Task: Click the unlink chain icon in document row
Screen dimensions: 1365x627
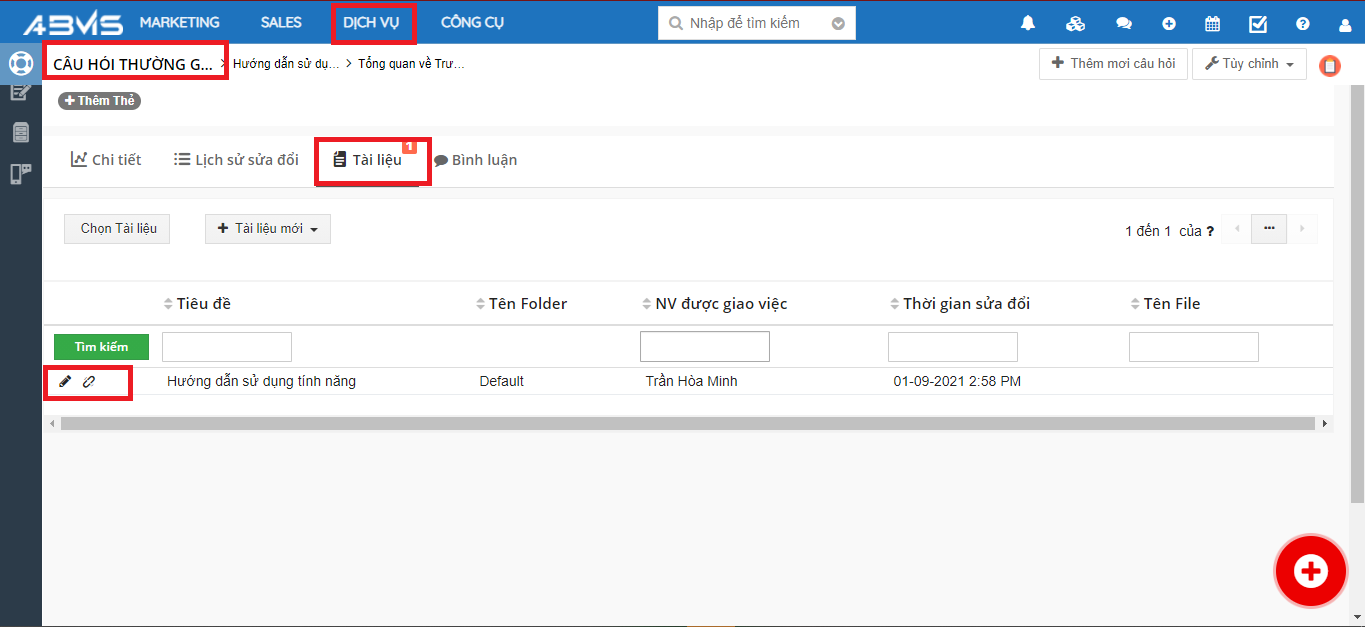Action: [89, 381]
